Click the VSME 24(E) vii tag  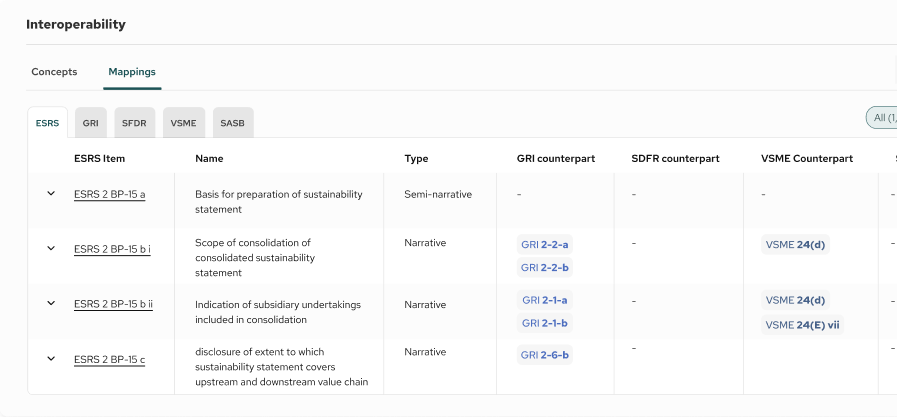tap(802, 325)
